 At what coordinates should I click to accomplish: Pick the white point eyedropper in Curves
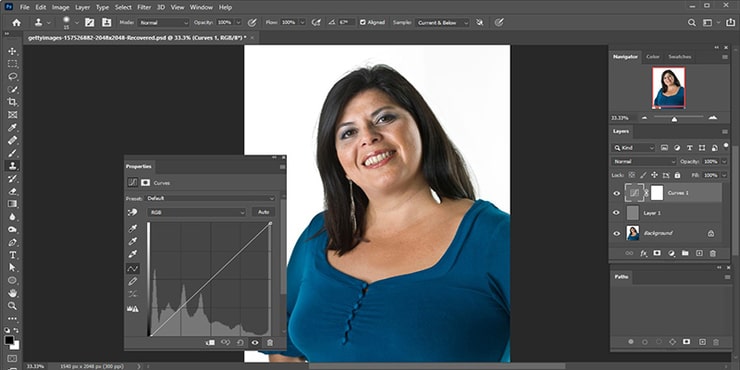(x=133, y=254)
